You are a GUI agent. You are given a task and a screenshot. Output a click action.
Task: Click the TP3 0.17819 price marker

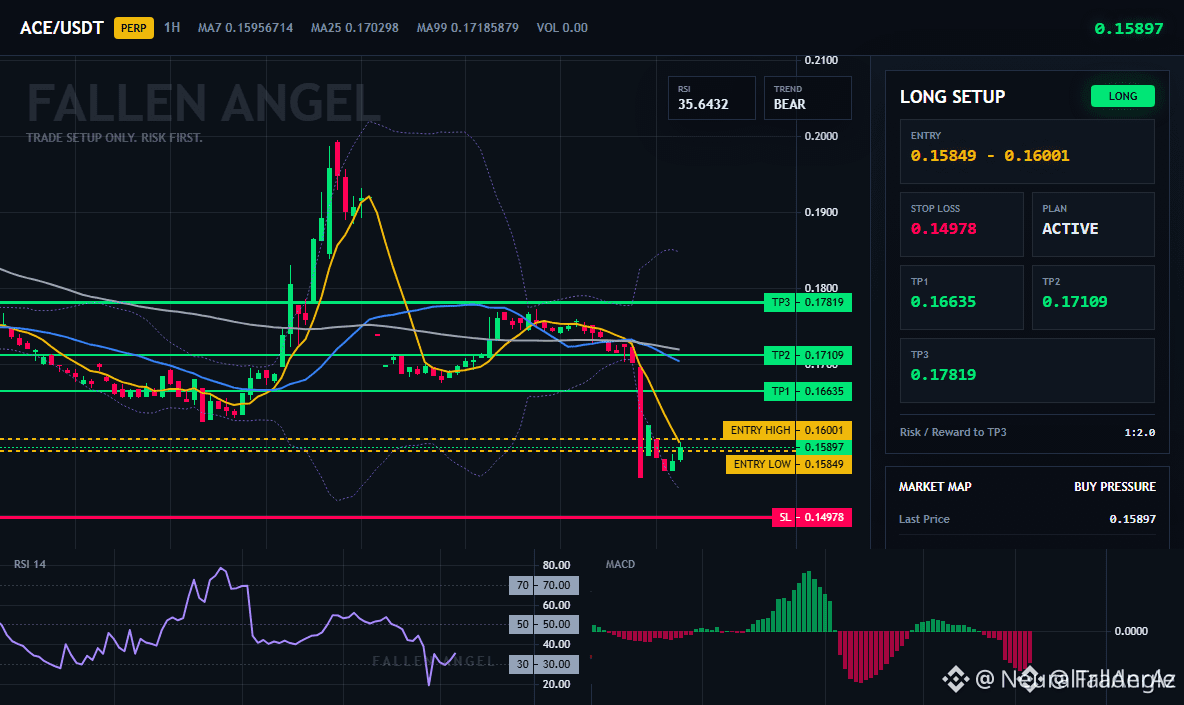point(808,303)
